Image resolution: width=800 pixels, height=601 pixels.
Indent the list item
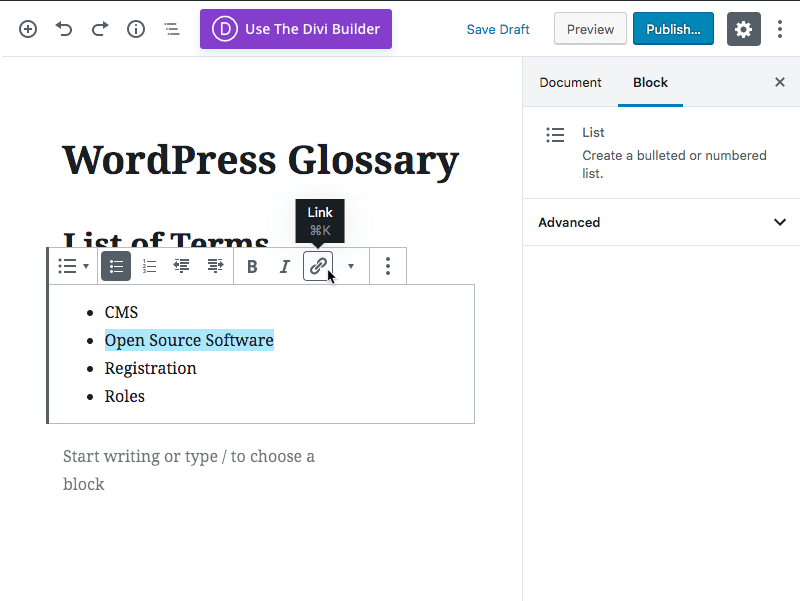point(215,266)
